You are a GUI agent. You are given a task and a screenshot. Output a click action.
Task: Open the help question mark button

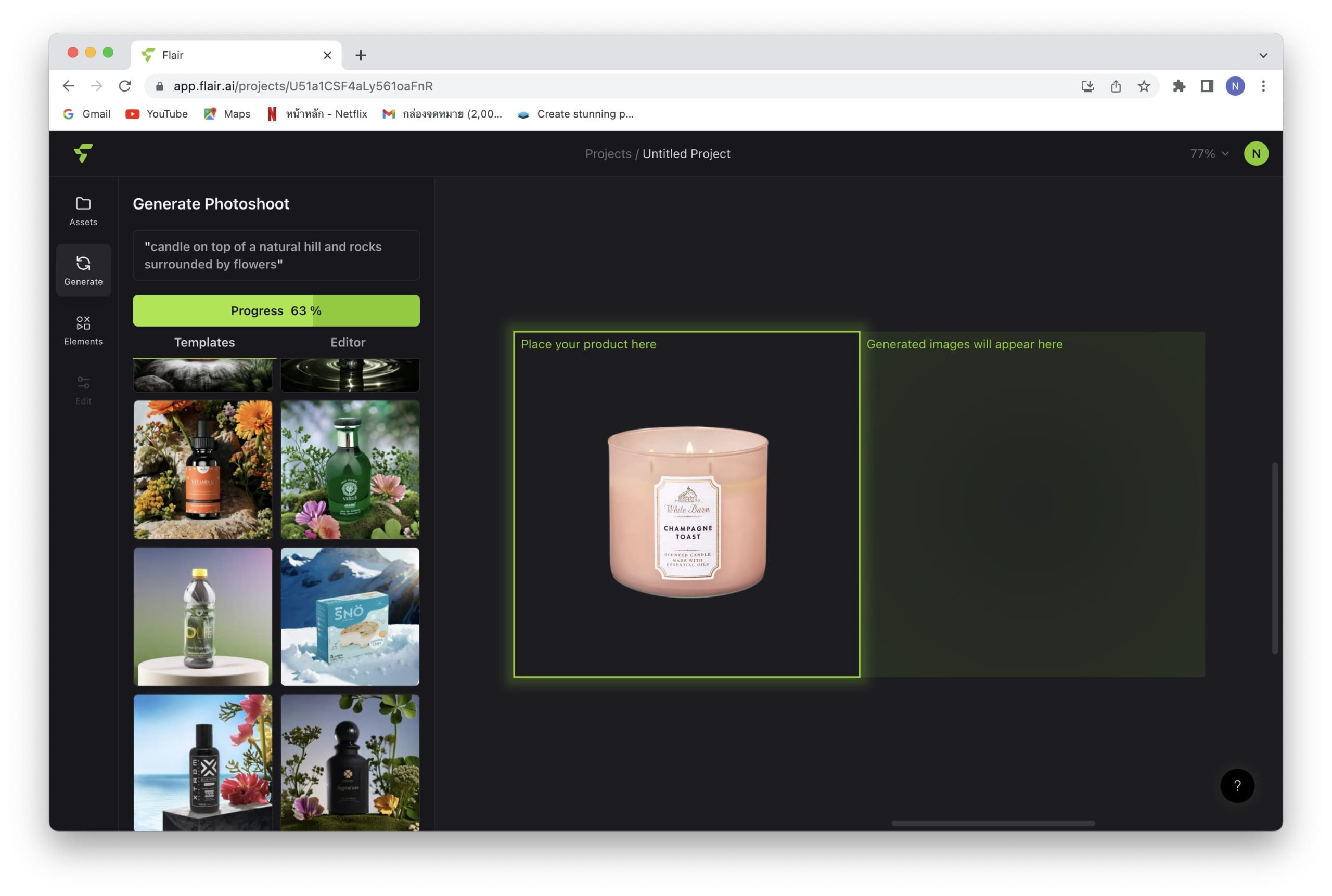(1237, 785)
